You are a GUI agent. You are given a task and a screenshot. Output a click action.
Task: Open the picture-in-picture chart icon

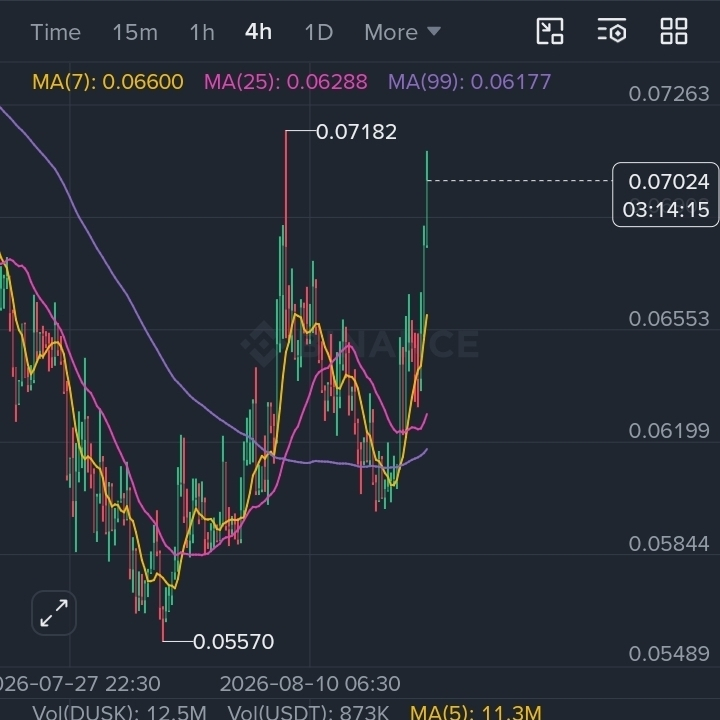tap(550, 31)
